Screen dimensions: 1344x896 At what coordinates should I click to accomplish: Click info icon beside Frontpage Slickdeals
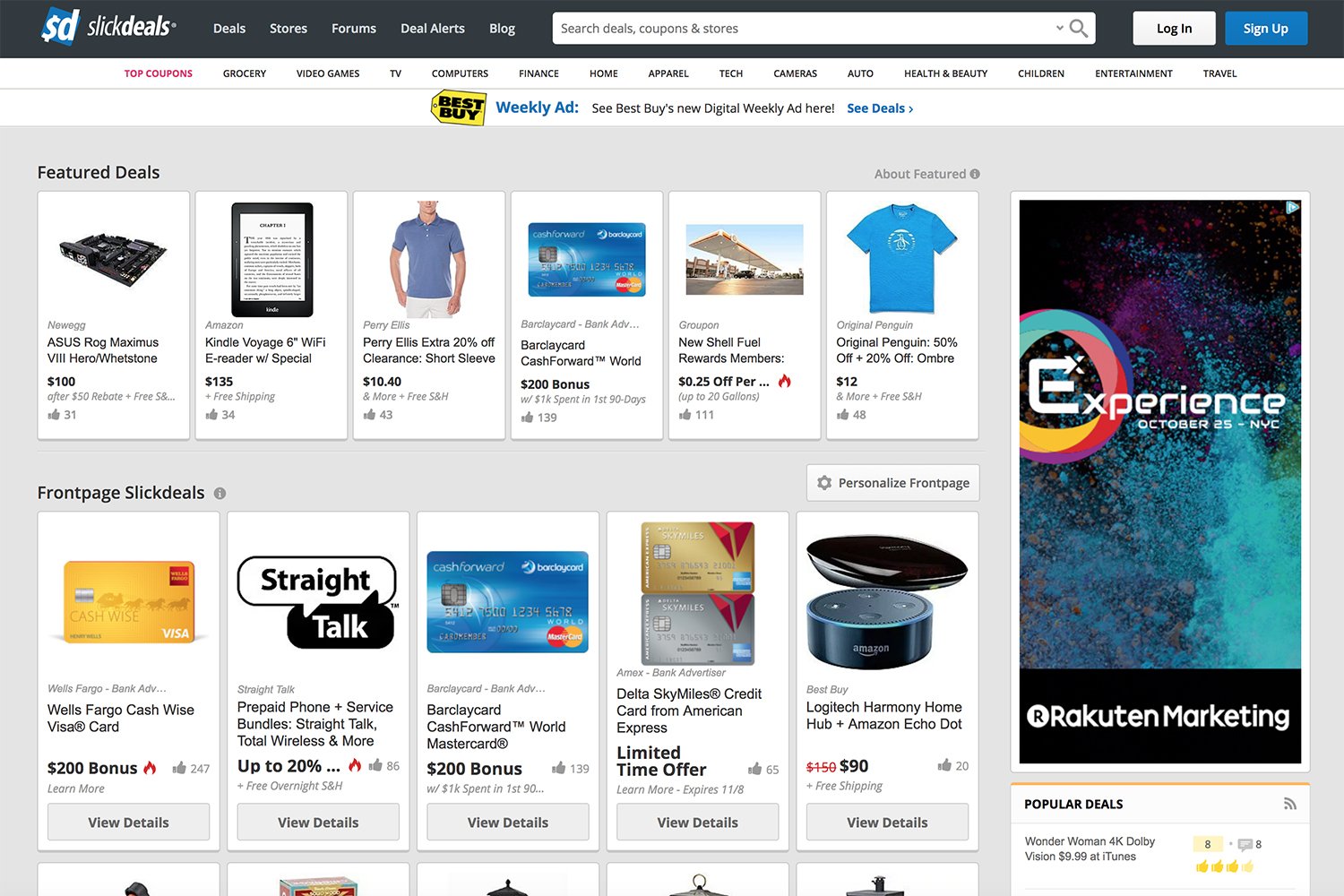click(x=220, y=493)
